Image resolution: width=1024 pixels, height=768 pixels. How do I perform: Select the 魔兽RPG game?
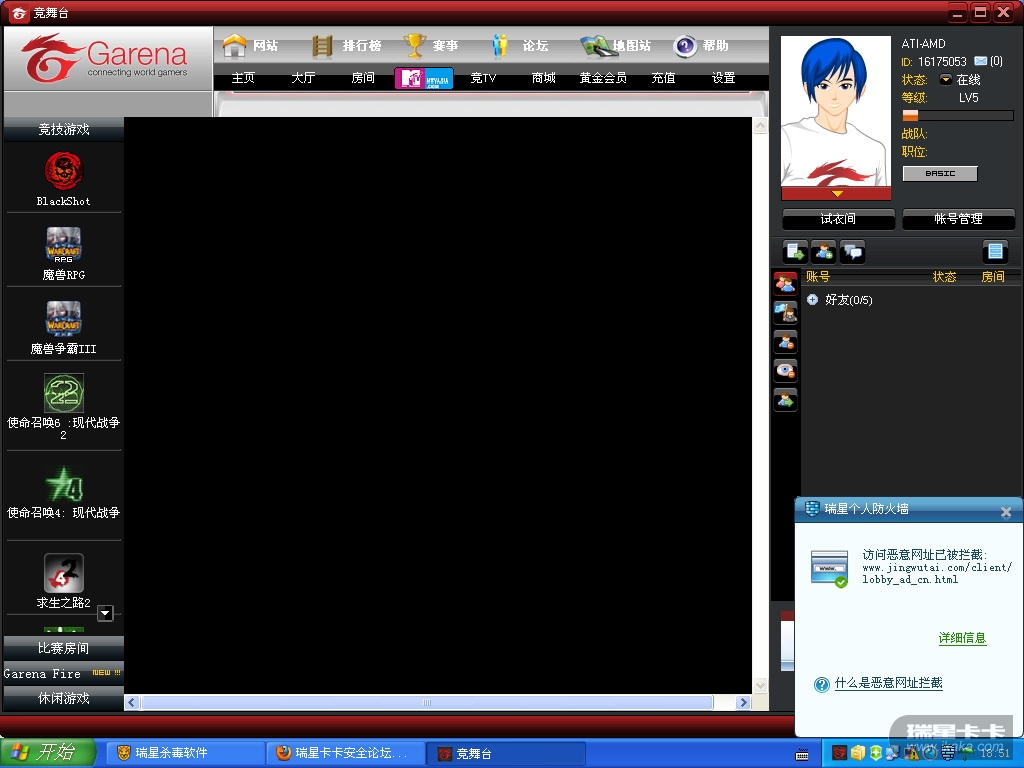click(x=63, y=253)
